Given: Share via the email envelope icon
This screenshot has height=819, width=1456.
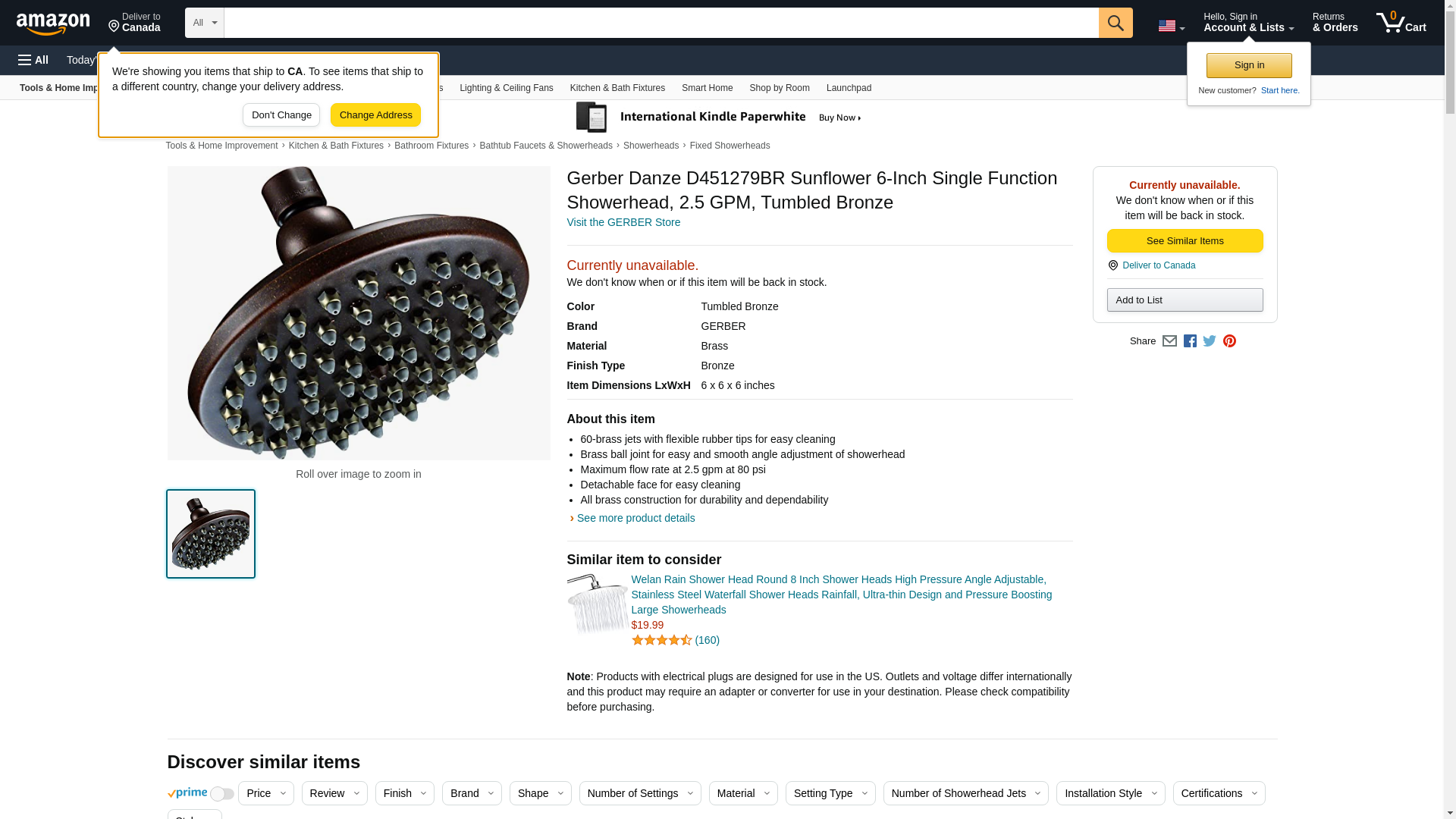Looking at the screenshot, I should pos(1169,341).
